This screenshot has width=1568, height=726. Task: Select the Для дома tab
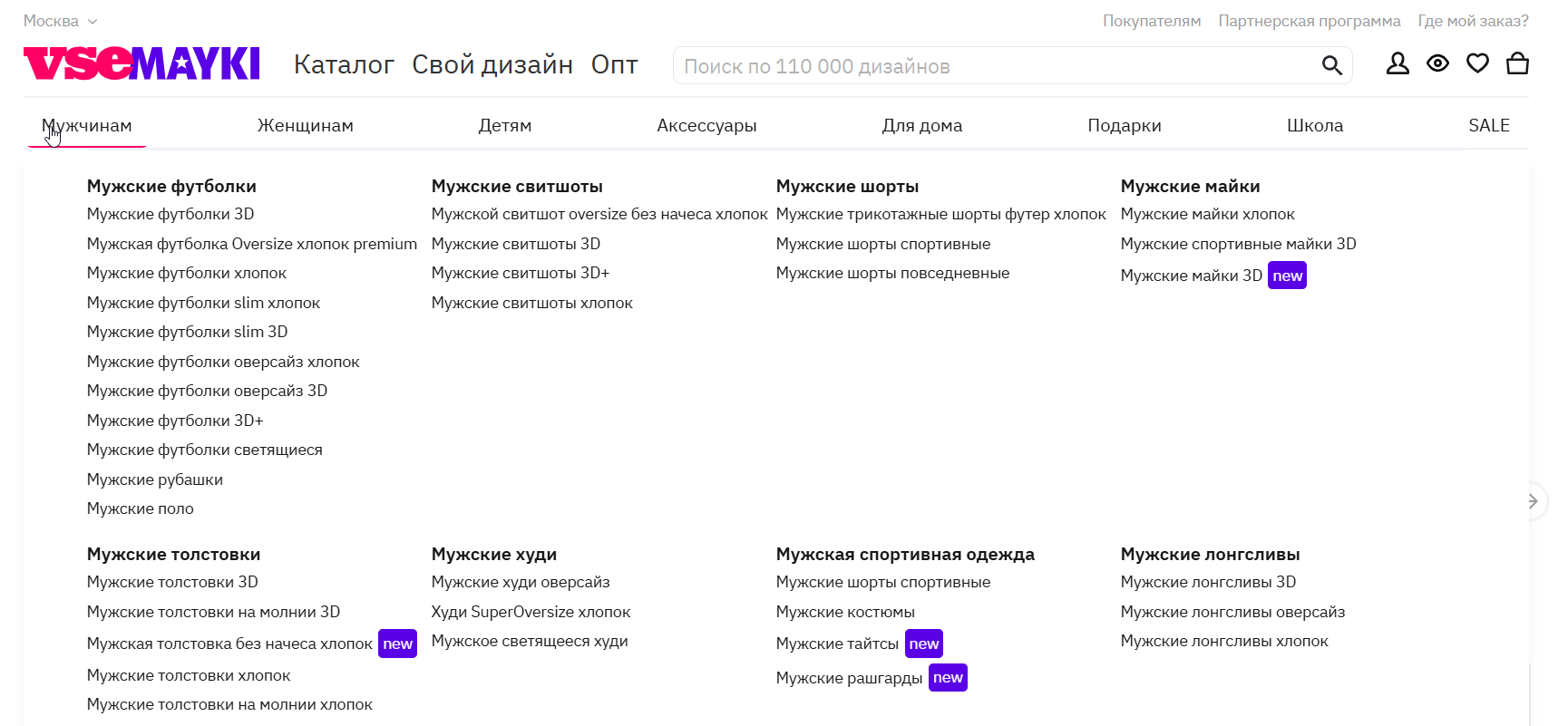(x=922, y=125)
